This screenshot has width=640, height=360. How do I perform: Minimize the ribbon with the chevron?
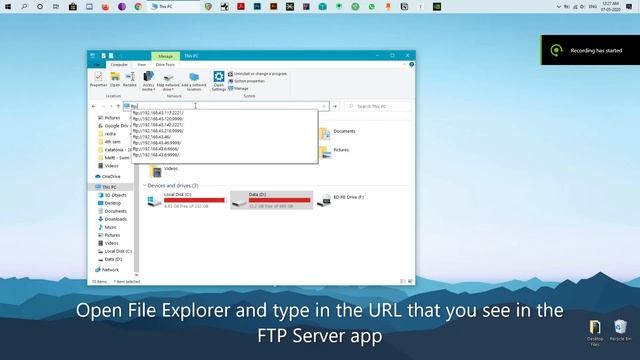click(404, 64)
